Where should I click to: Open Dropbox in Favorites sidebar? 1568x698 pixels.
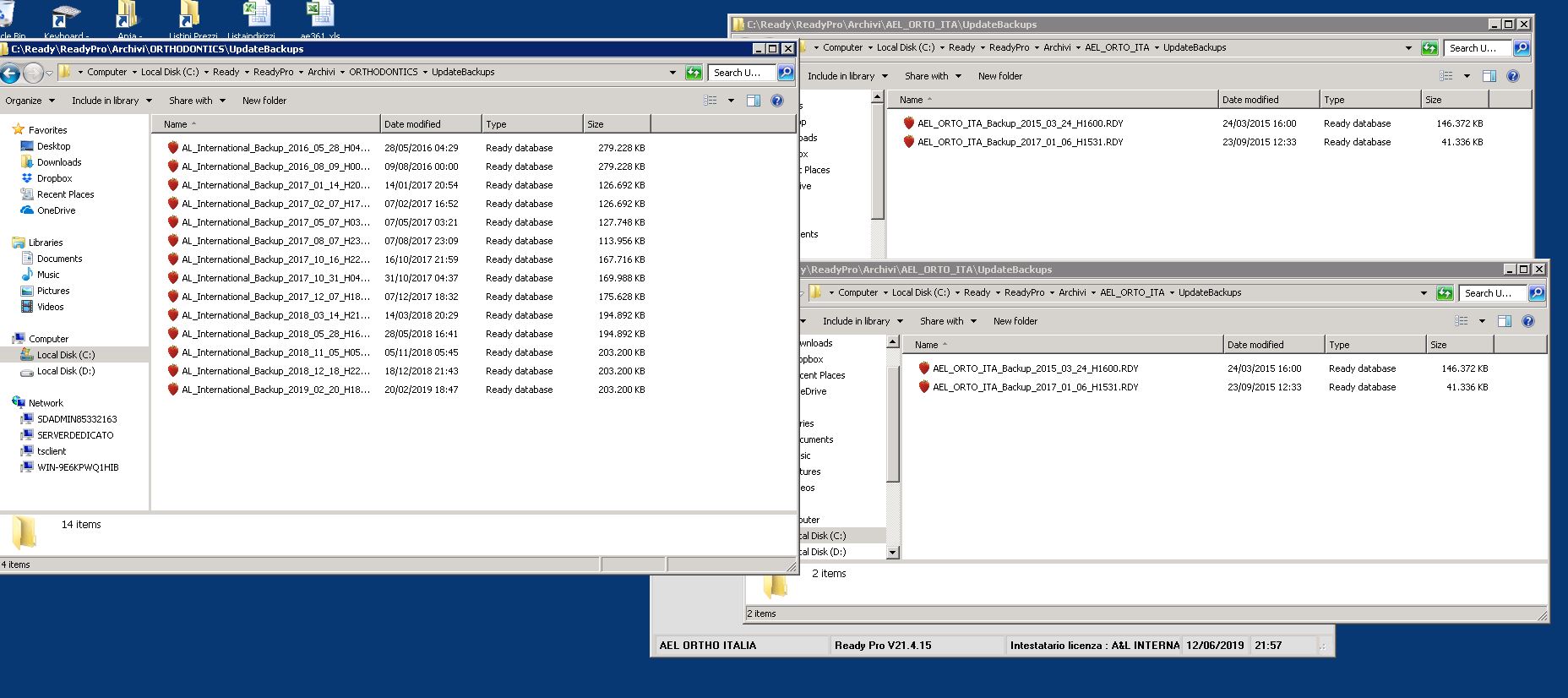[x=54, y=178]
